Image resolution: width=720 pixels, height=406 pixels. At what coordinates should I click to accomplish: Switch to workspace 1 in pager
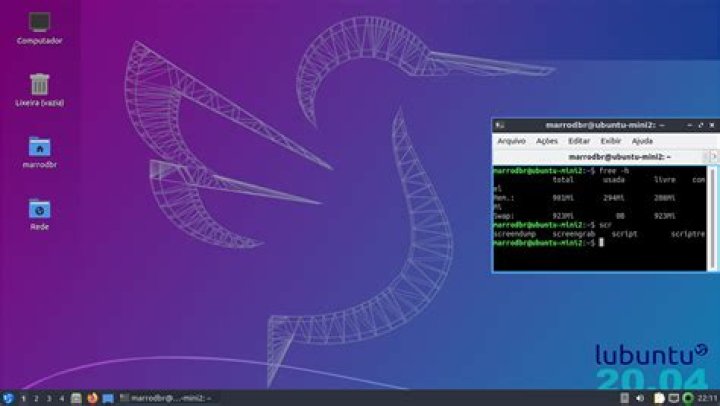pyautogui.click(x=23, y=398)
